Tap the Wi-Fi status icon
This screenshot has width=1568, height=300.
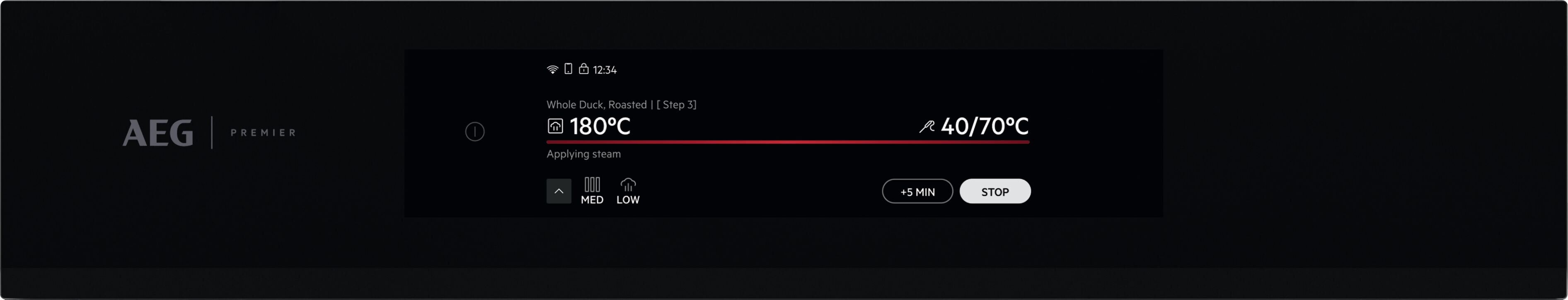tap(552, 70)
